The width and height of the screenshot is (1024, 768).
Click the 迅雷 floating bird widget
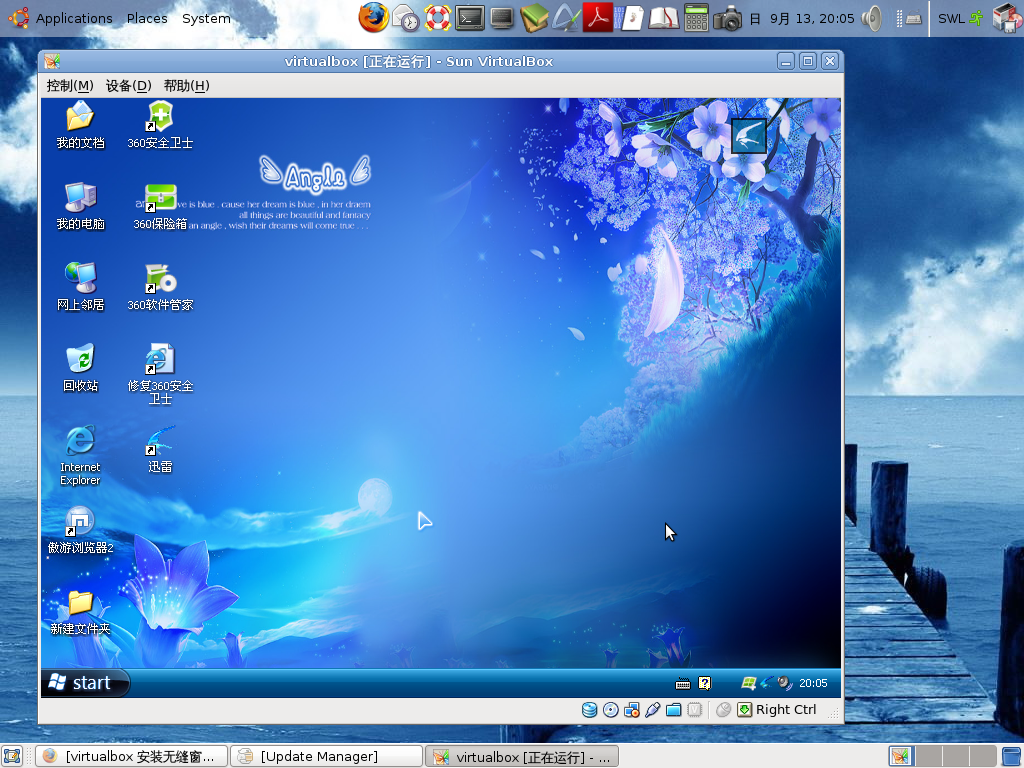(x=748, y=136)
